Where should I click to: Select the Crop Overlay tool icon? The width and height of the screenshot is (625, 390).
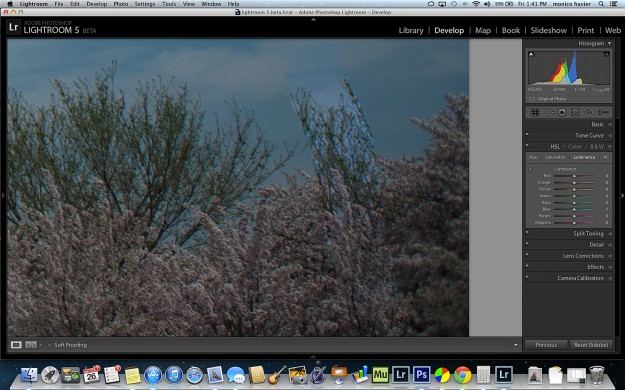(535, 112)
